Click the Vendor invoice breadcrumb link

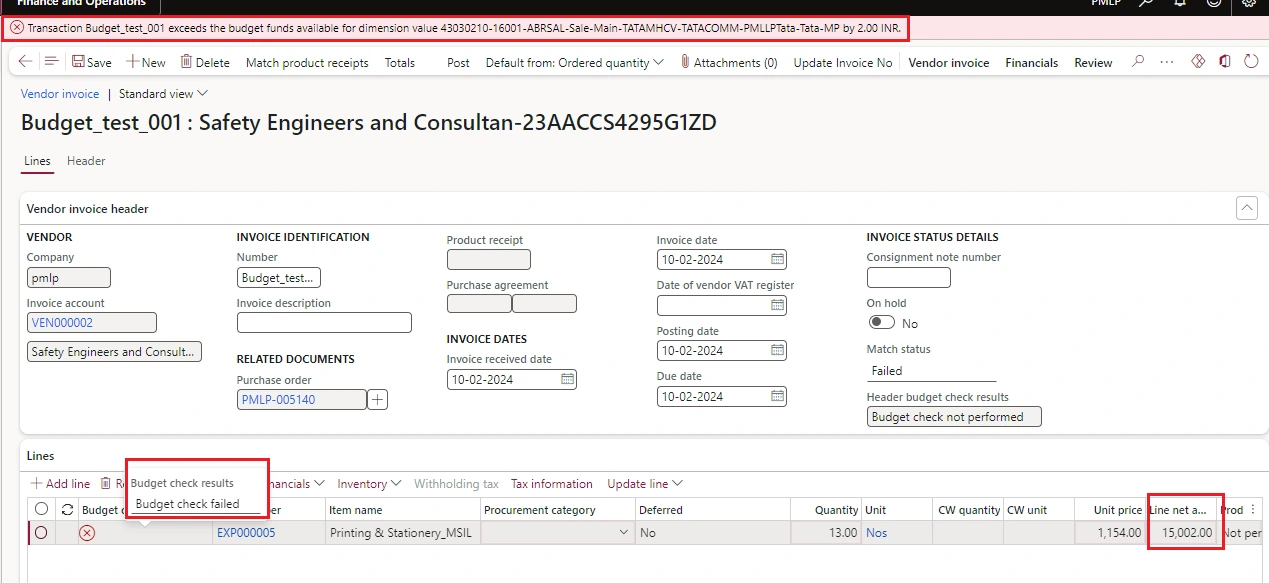click(60, 94)
